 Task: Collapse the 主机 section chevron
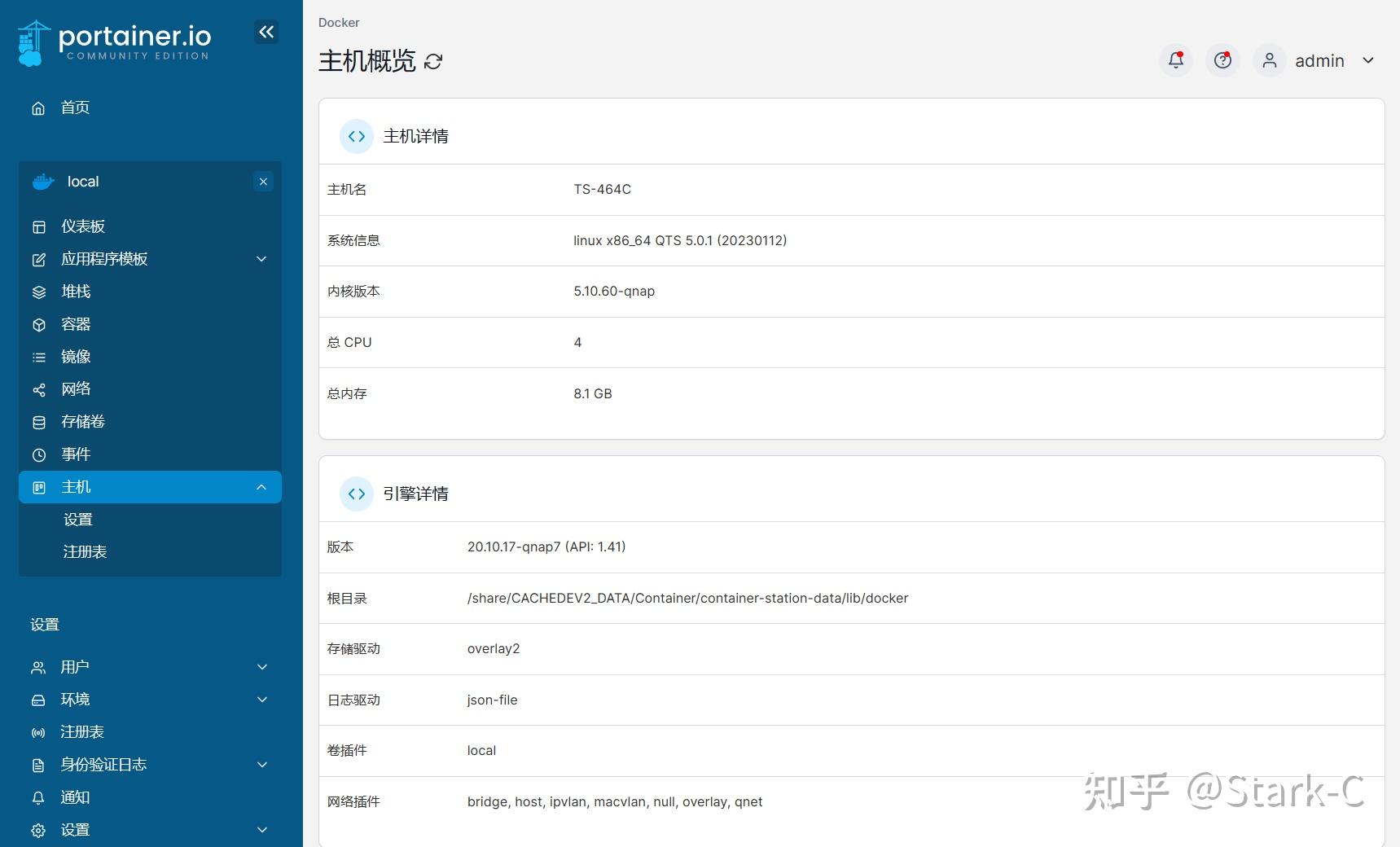[x=261, y=486]
